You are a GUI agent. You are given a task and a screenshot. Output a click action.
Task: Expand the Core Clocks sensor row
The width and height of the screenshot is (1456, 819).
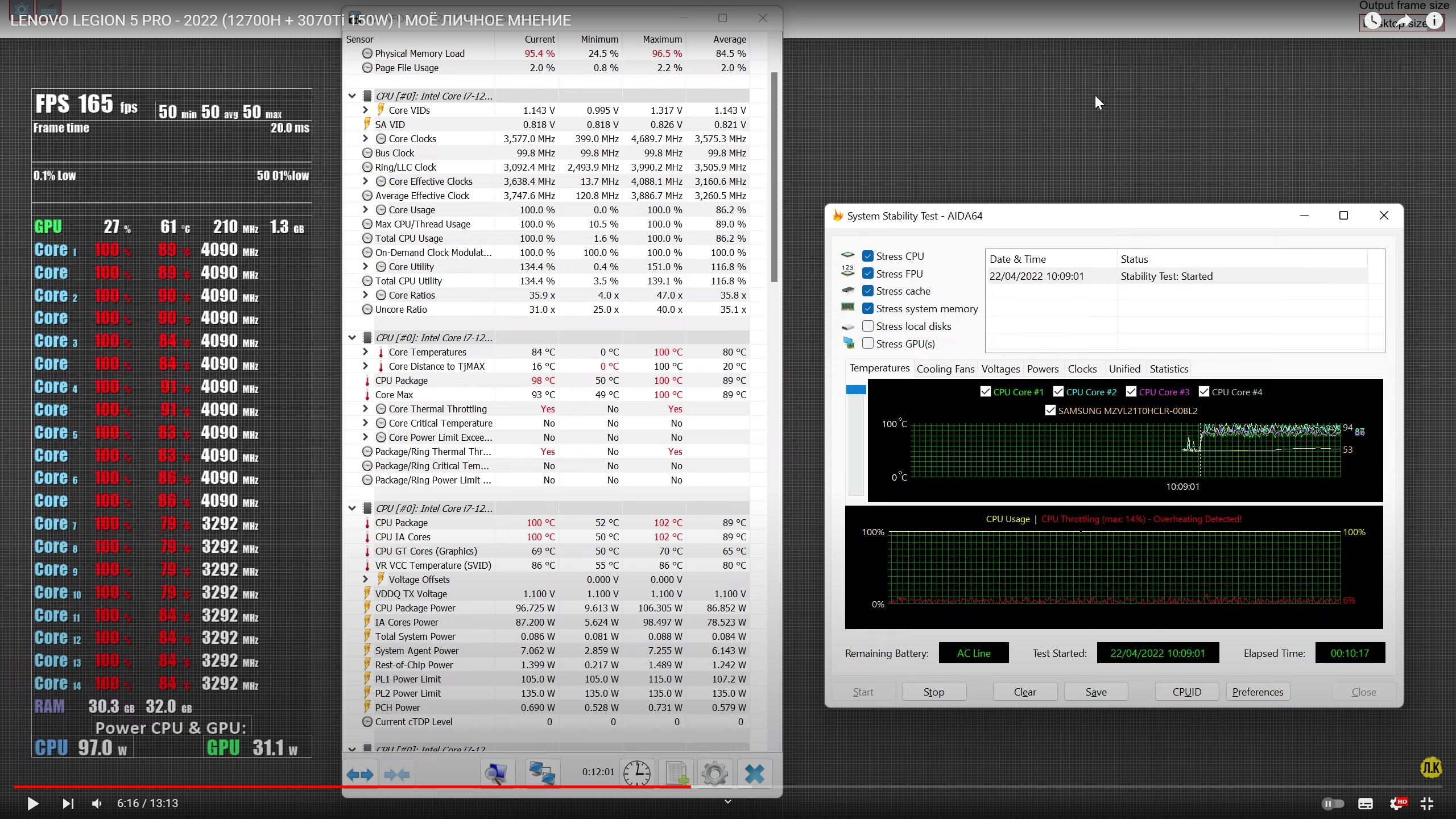coord(365,139)
